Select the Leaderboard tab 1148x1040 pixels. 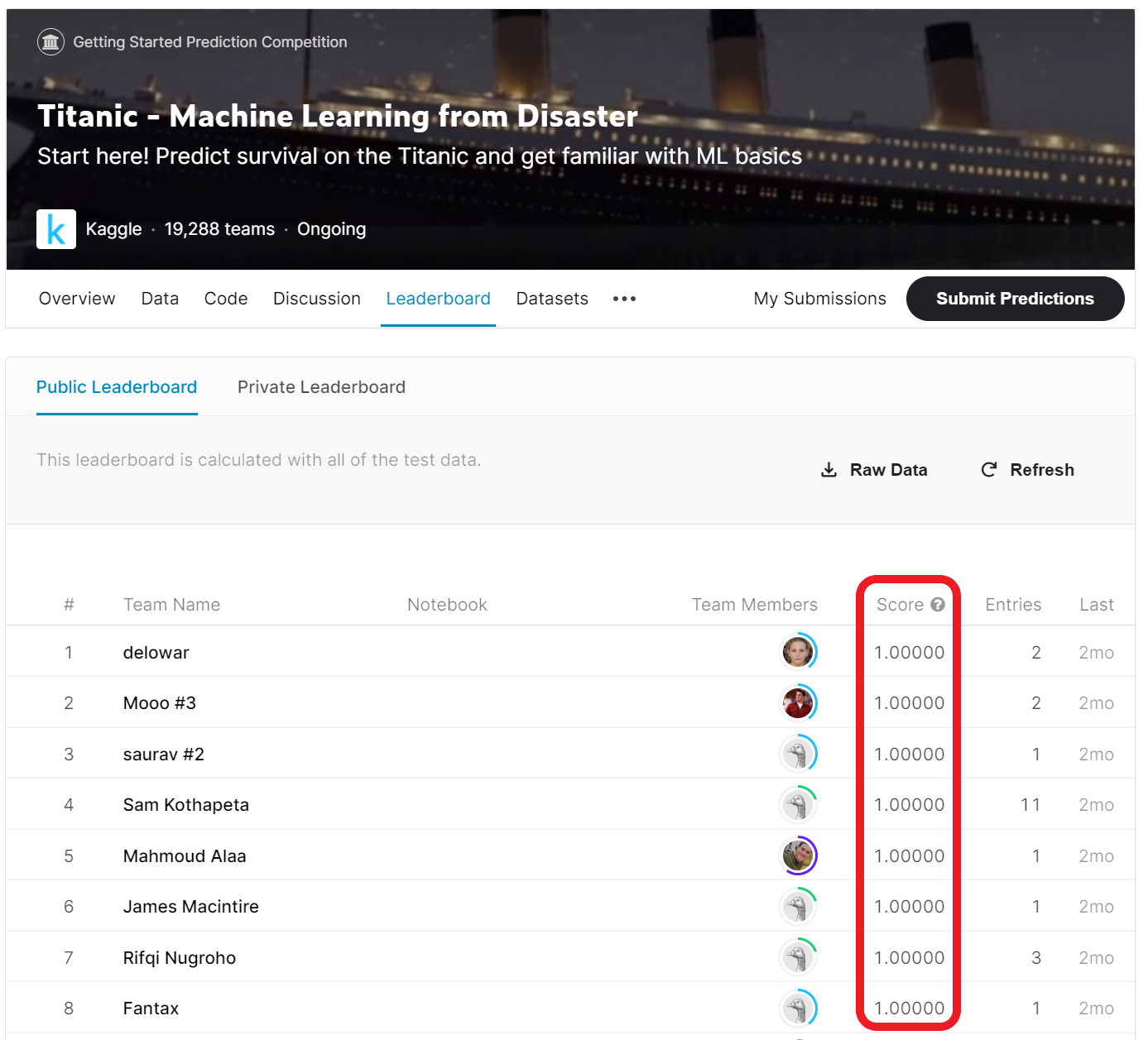click(x=438, y=299)
